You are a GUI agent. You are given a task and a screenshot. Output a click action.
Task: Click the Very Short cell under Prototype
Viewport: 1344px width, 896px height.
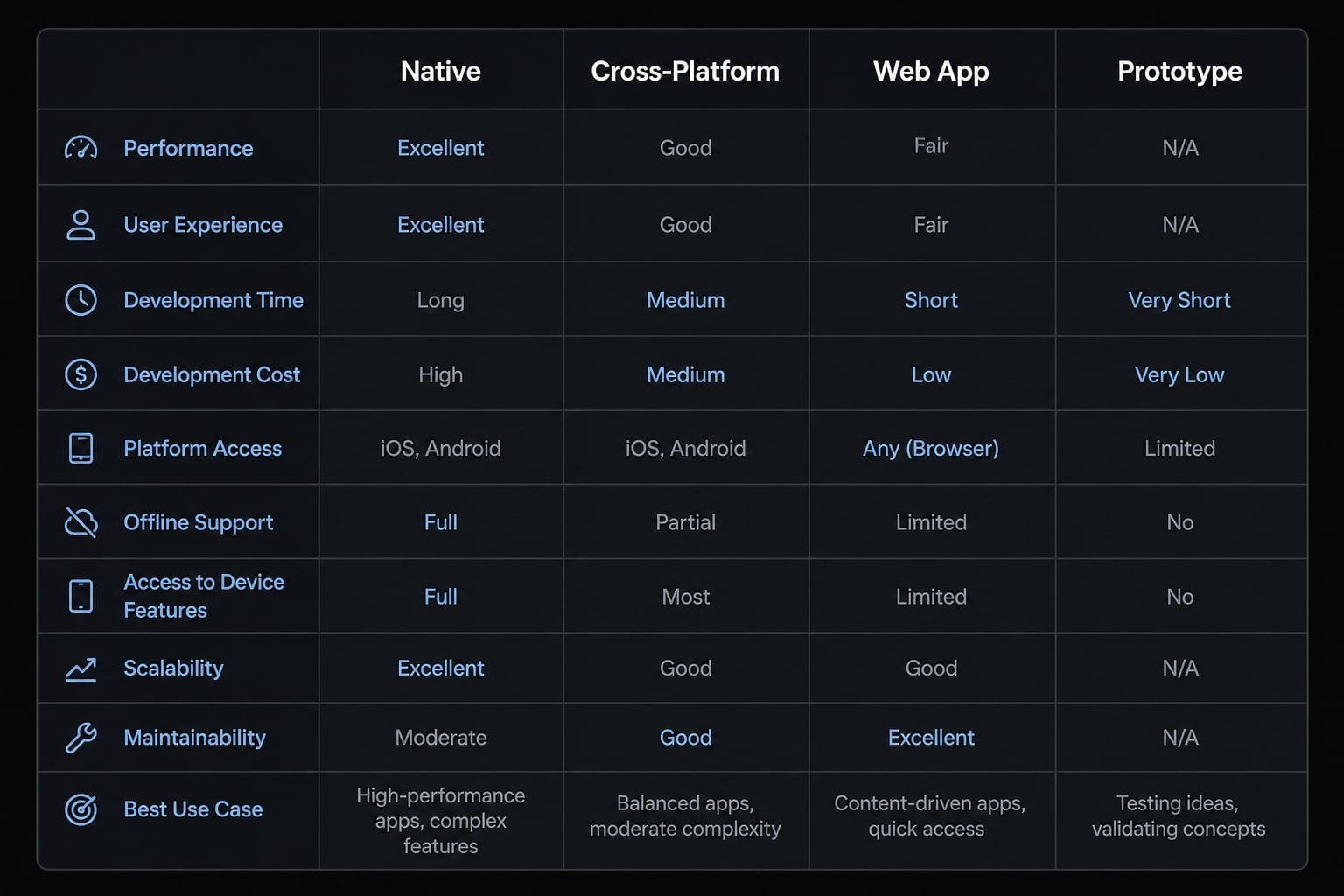(x=1179, y=300)
